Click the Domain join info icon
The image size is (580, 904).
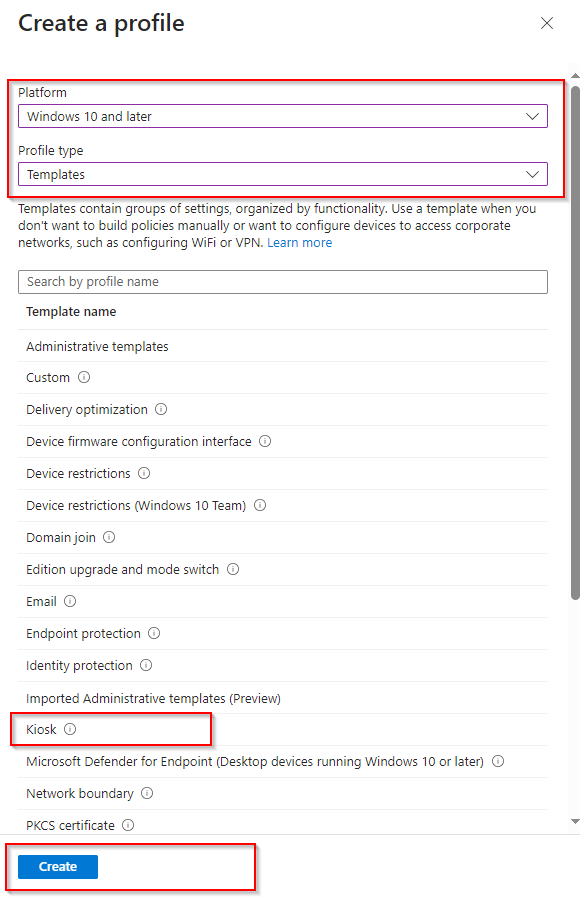pos(110,537)
